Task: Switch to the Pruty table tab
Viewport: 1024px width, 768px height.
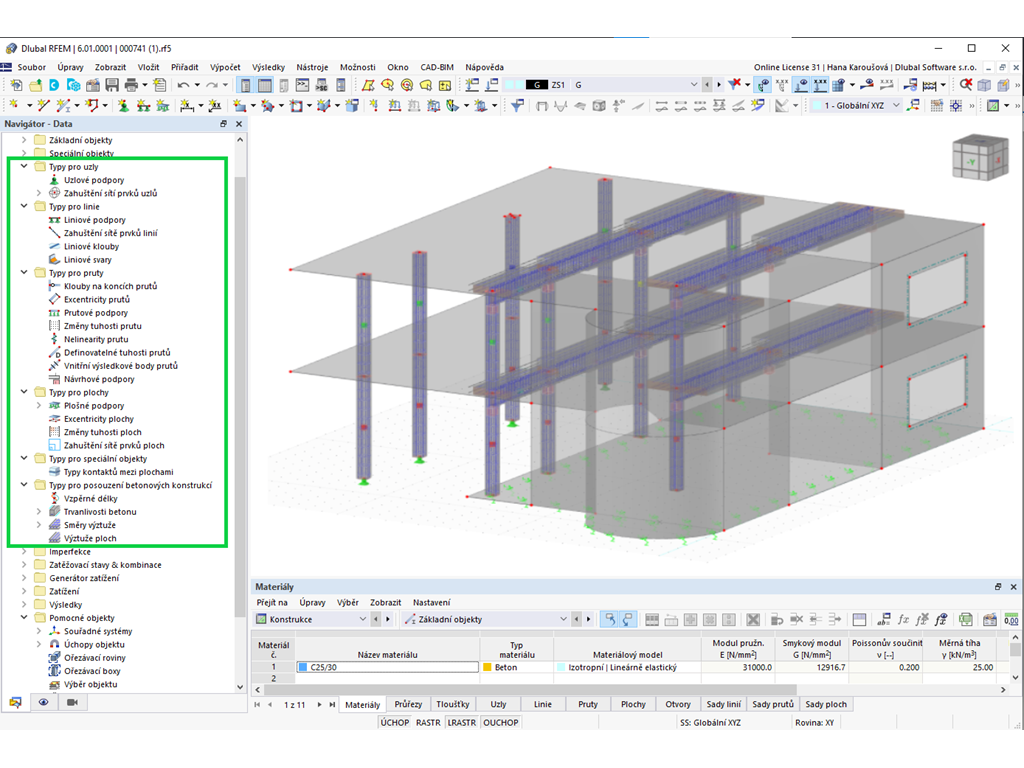Action: pyautogui.click(x=588, y=704)
